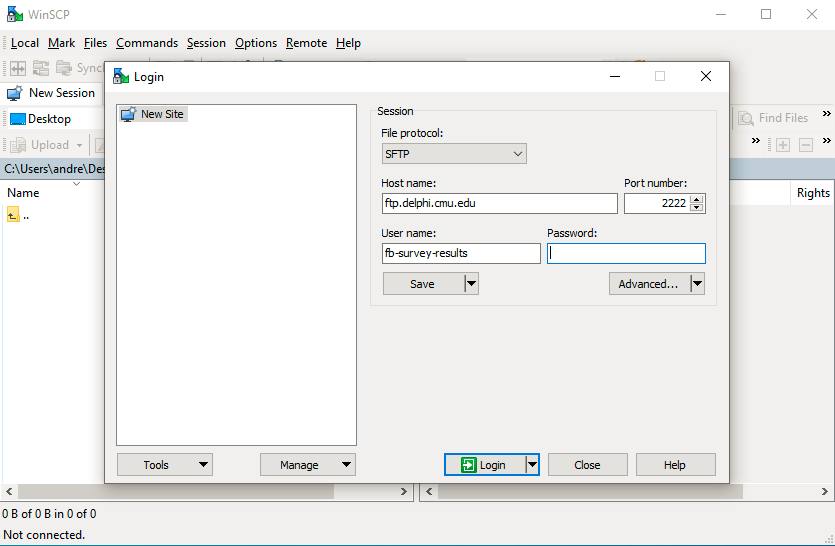Click the compare directories toolbar icon
Viewport: 835px width, 546px height.
coord(18,68)
